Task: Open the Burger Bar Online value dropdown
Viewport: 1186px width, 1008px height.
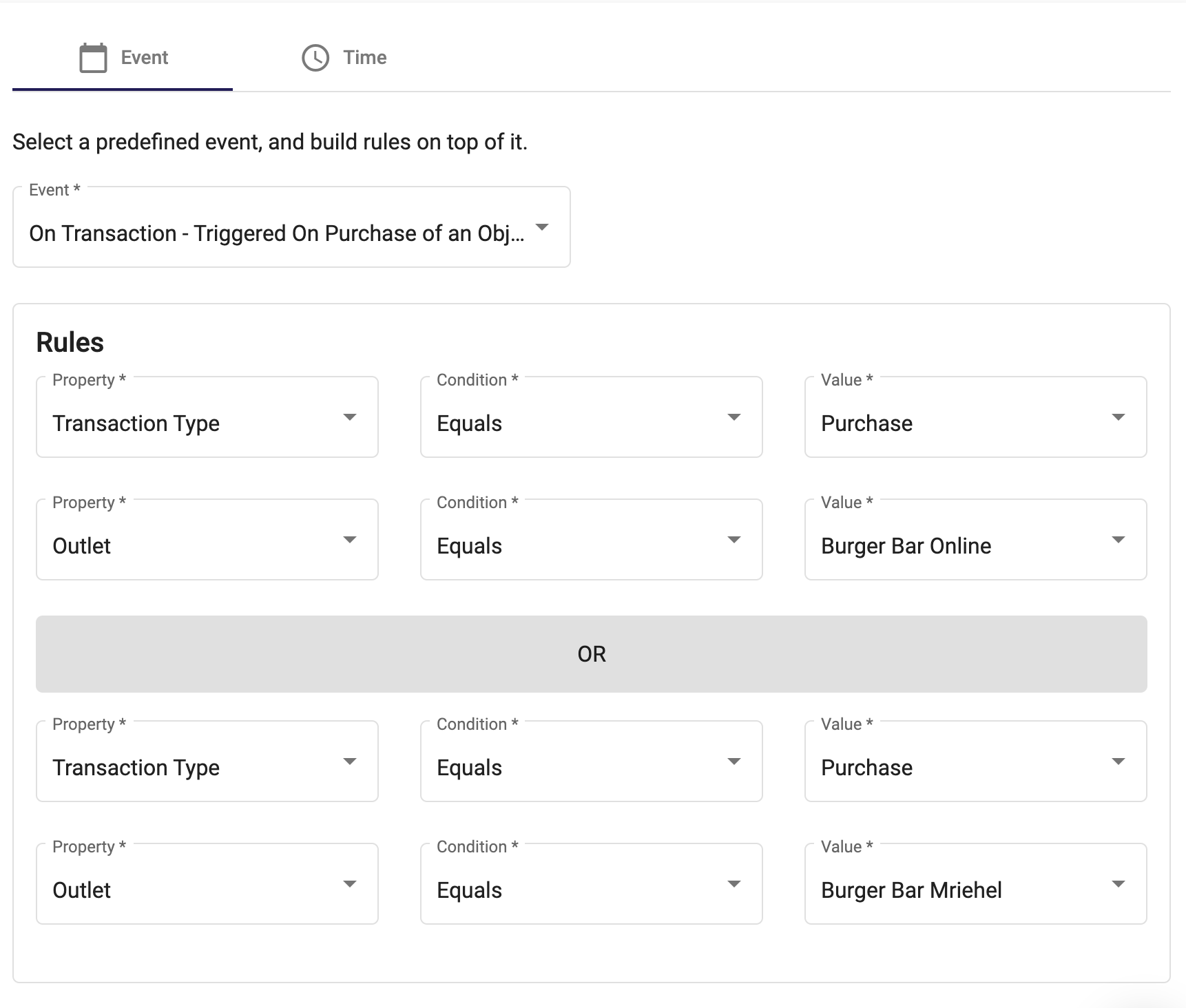Action: pos(975,545)
